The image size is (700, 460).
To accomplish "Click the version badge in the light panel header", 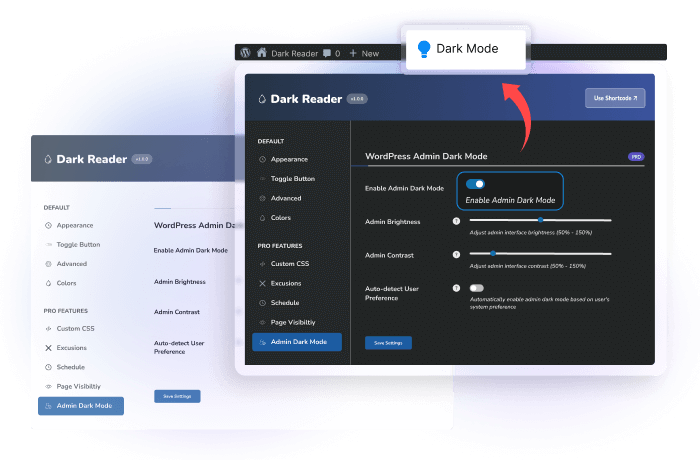I will coord(142,159).
